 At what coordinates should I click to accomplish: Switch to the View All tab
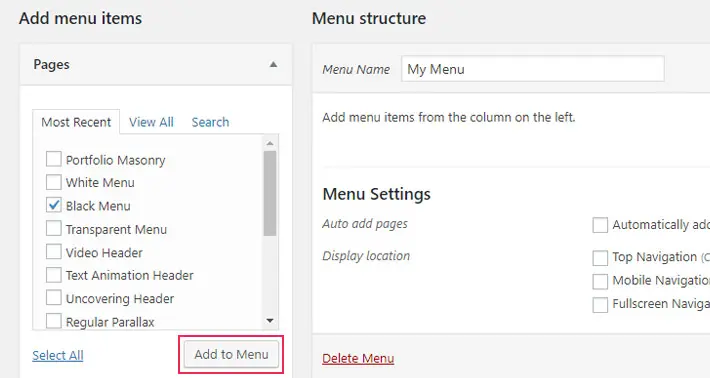[x=151, y=122]
